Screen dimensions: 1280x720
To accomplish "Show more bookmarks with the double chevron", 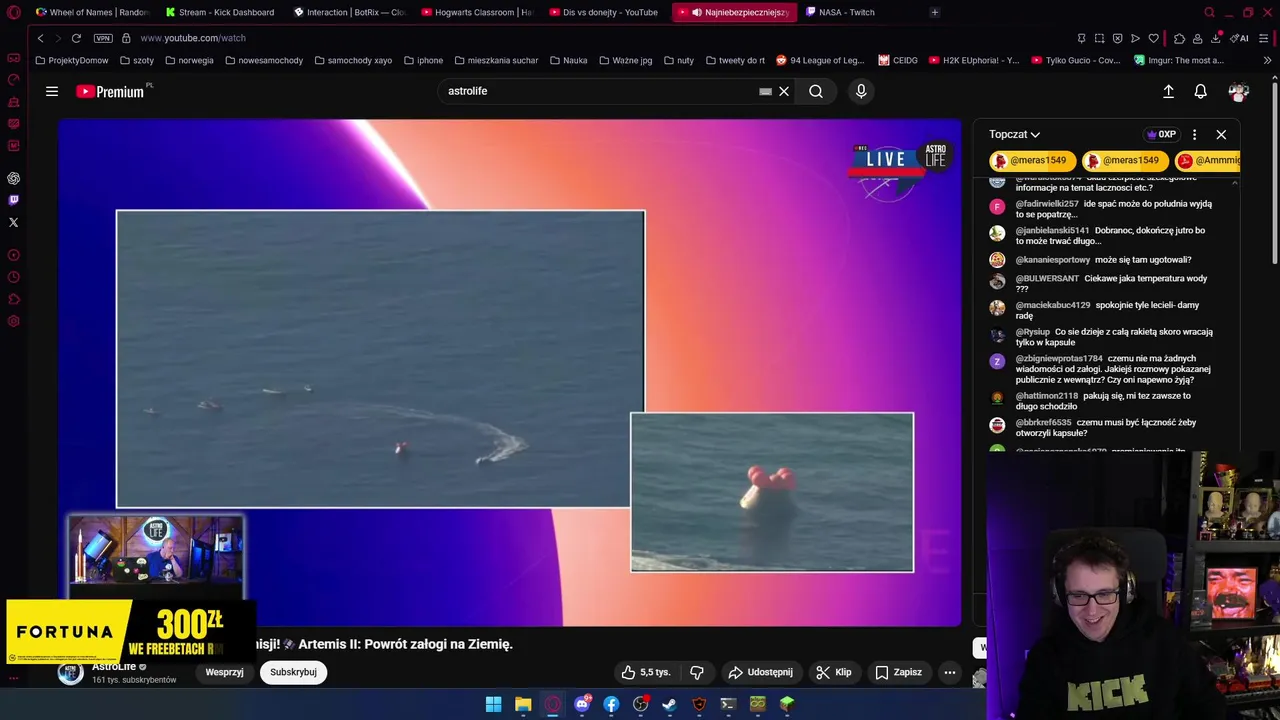I will 1267,60.
